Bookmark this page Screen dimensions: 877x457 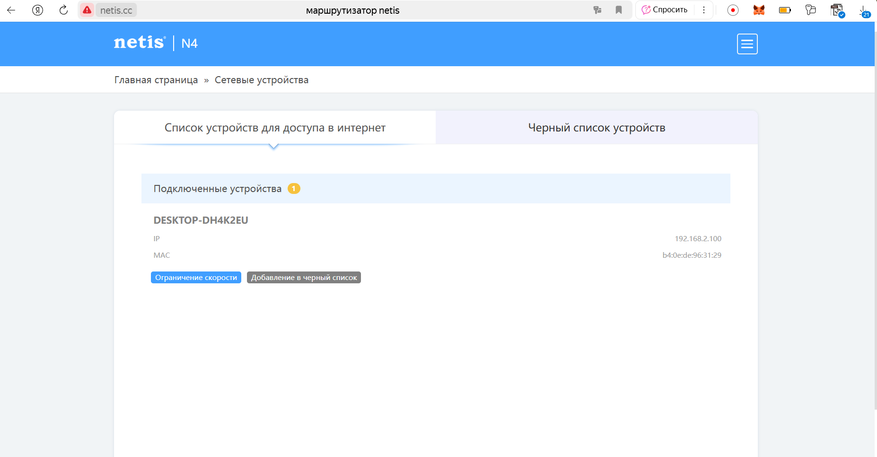619,10
